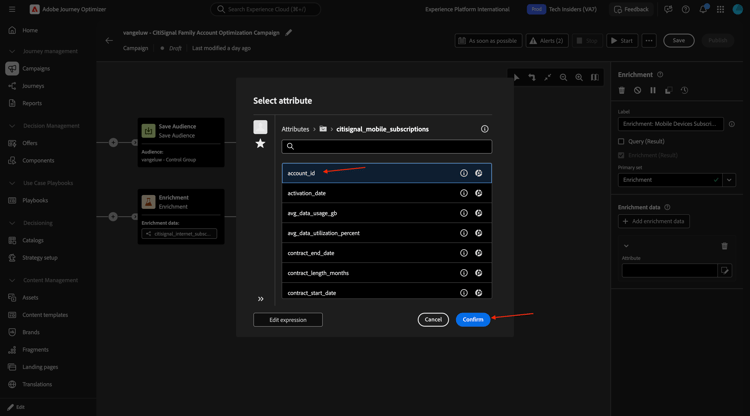
Task: Click the orthogonal connector icon on canvas toolbar
Action: [532, 77]
